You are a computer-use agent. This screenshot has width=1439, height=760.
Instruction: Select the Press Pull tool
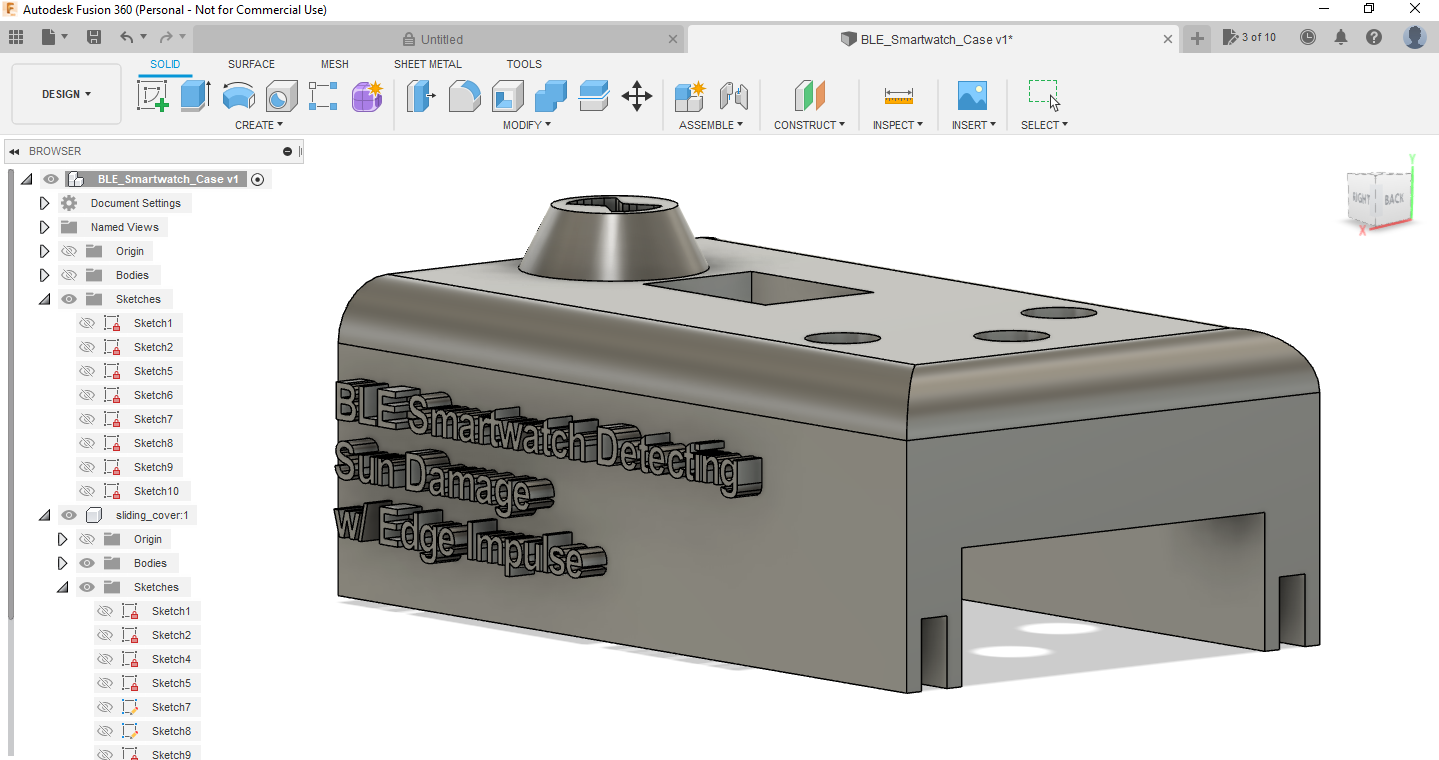421,96
